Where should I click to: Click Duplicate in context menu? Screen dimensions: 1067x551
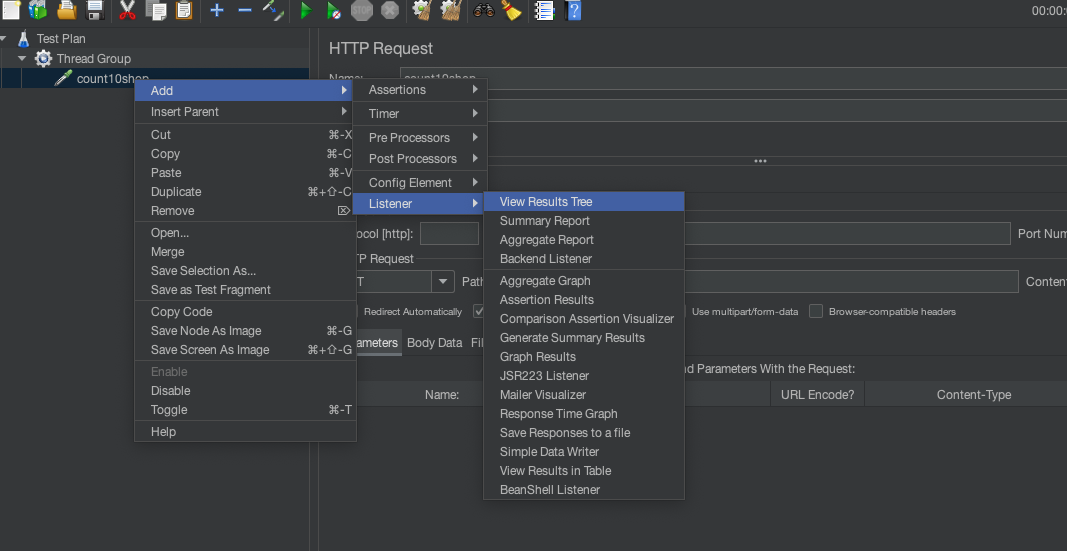point(245,192)
